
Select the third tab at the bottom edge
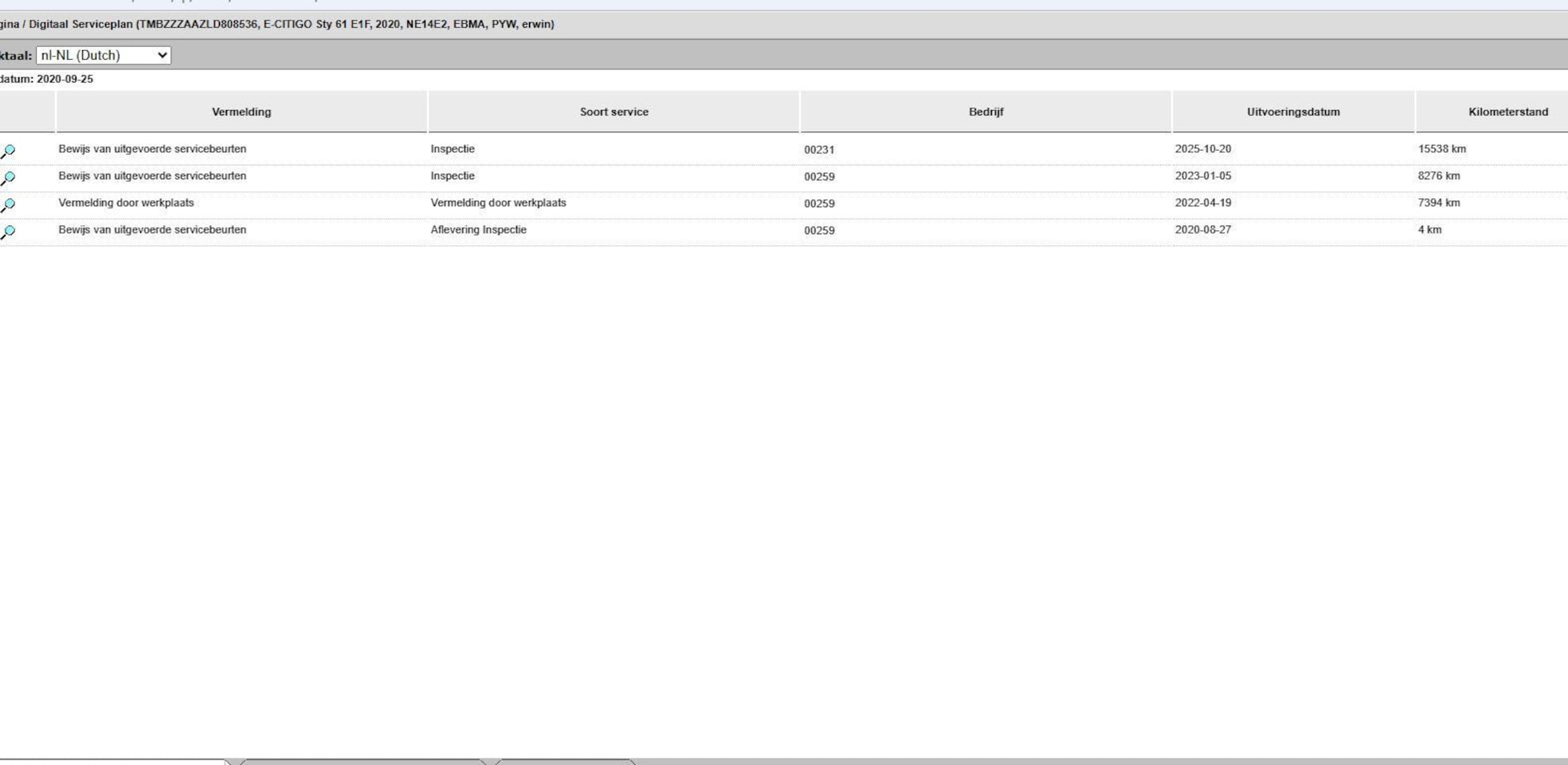(565, 762)
